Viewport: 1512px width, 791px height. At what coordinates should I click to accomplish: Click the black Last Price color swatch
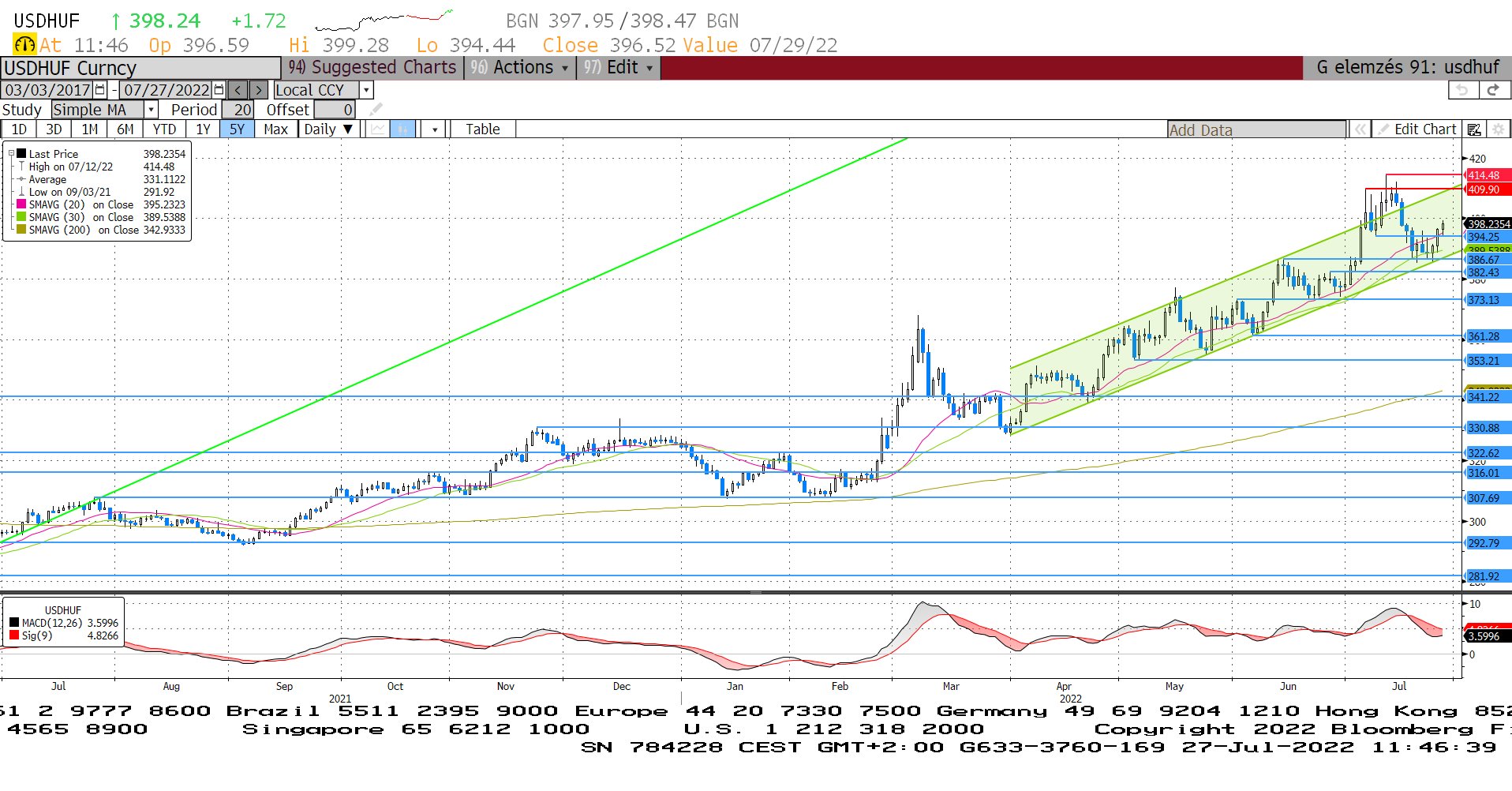(x=21, y=154)
